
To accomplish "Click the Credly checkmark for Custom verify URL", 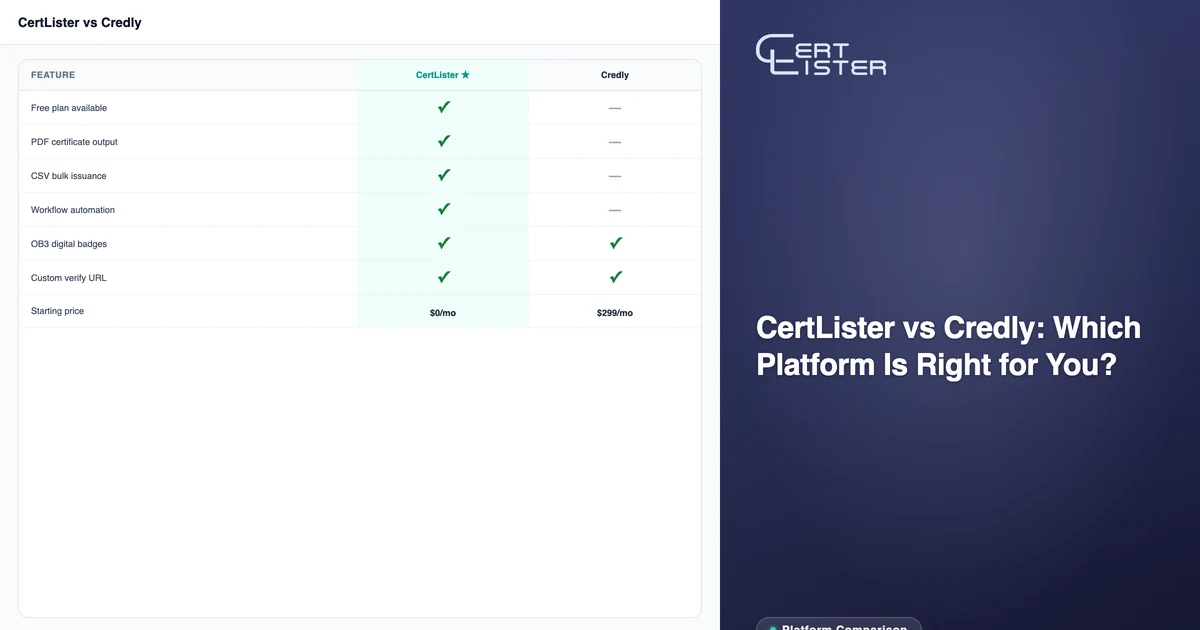I will [616, 277].
